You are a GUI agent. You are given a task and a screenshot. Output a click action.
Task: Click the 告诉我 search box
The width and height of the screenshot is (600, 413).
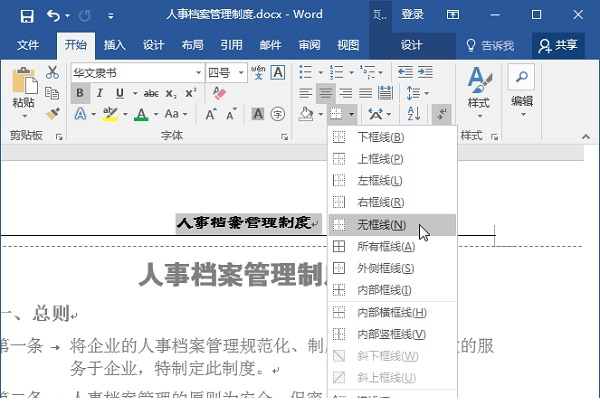[x=490, y=46]
